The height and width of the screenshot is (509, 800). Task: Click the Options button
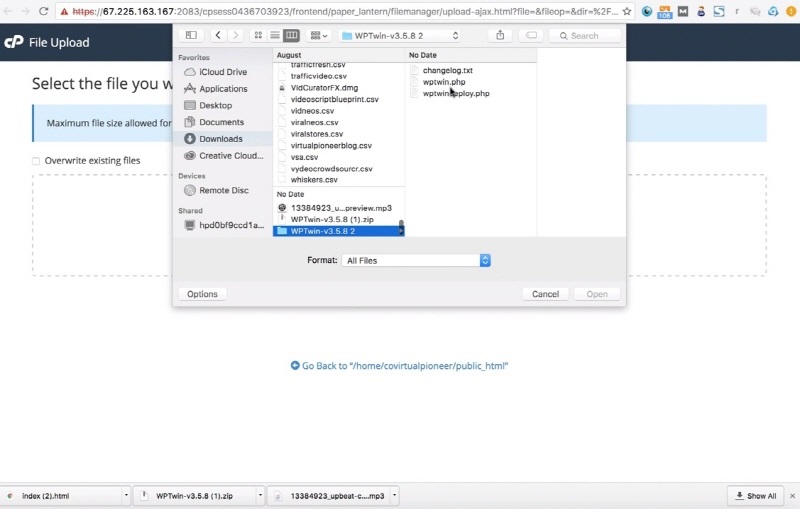202,294
